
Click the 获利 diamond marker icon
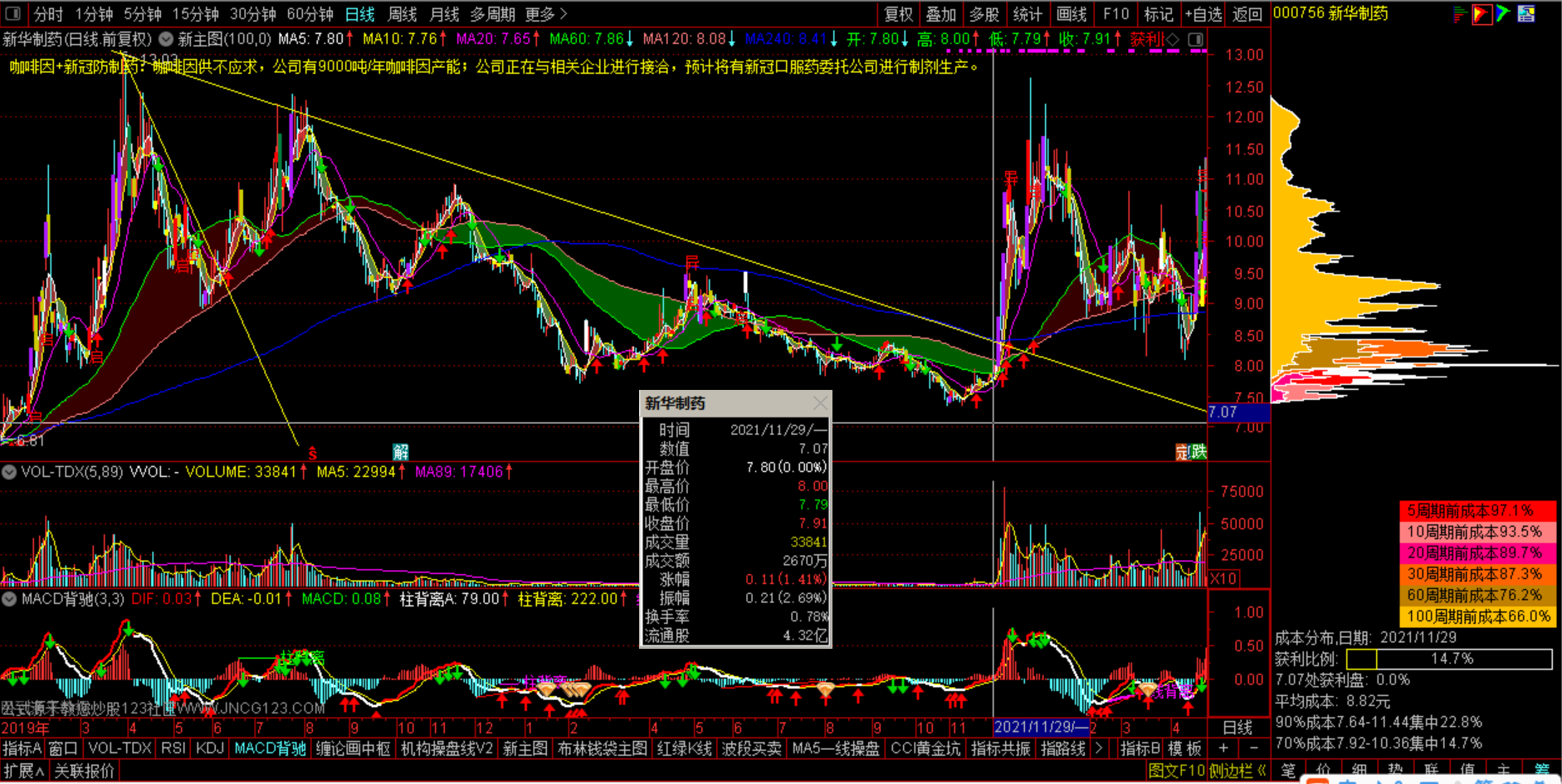coord(1172,39)
